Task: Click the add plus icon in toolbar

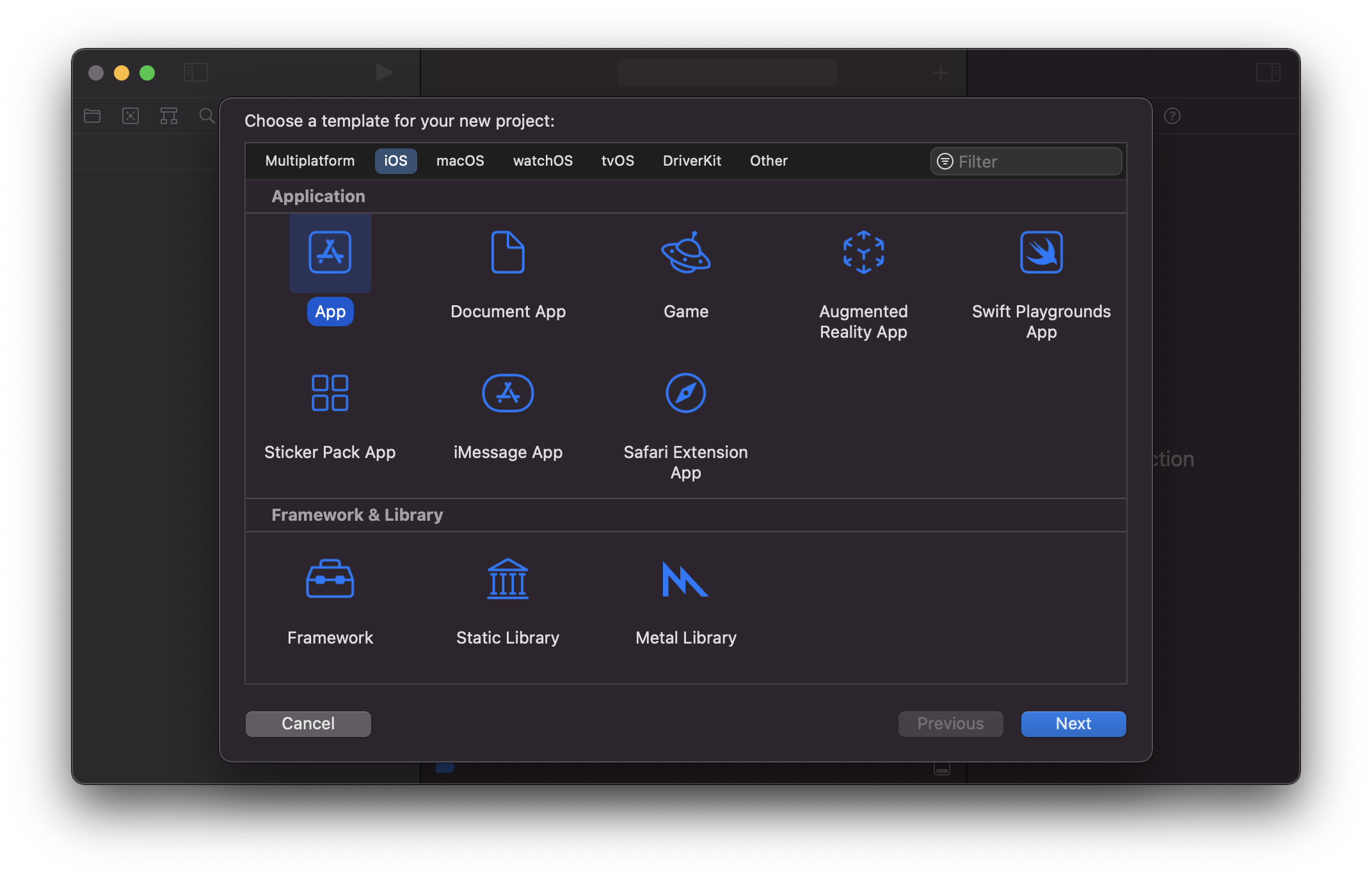Action: 940,73
